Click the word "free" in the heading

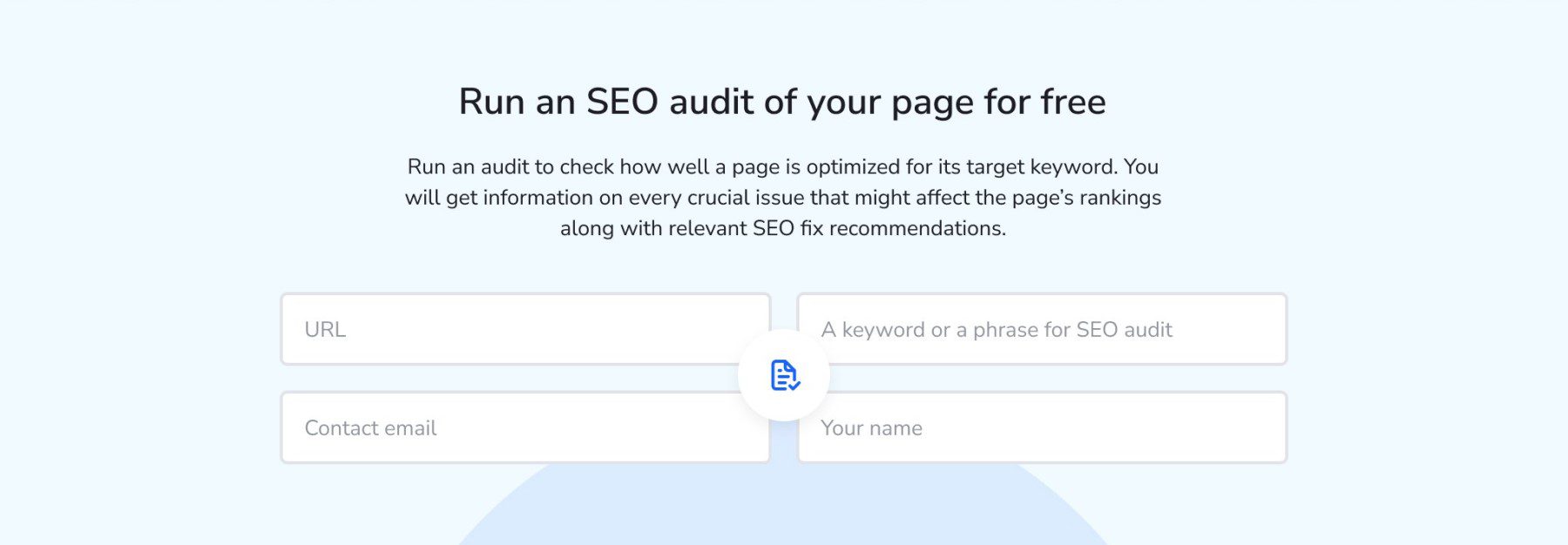point(1072,102)
